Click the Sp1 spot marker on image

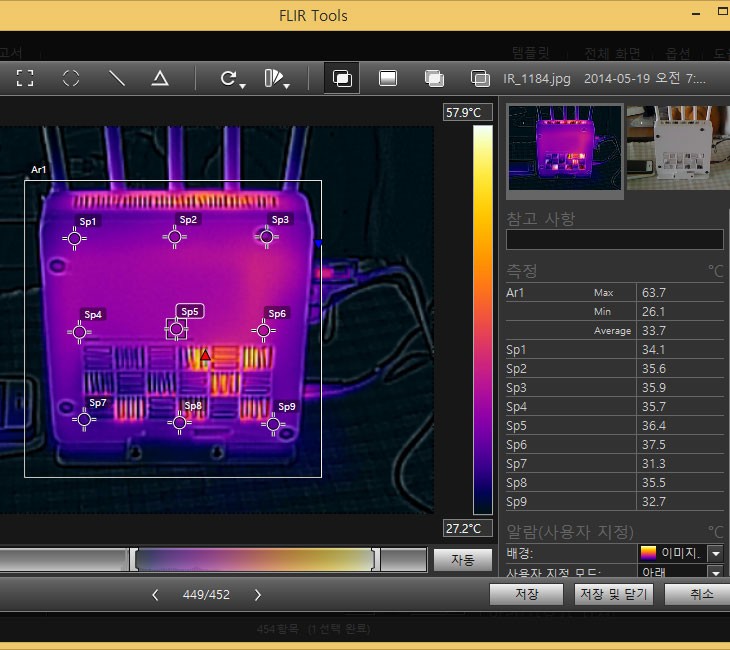(74, 238)
